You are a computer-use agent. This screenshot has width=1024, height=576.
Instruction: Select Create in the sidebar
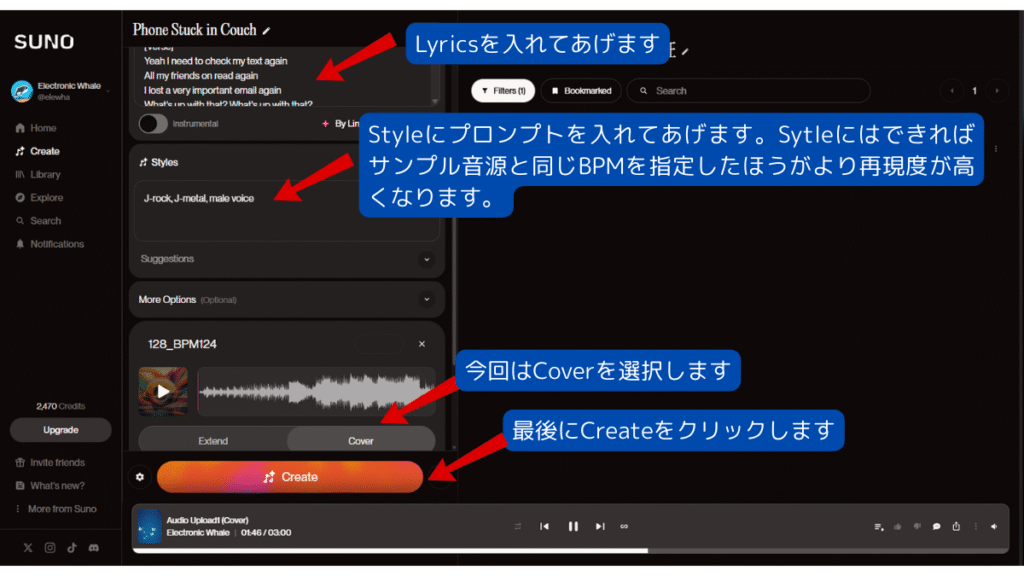[38, 151]
